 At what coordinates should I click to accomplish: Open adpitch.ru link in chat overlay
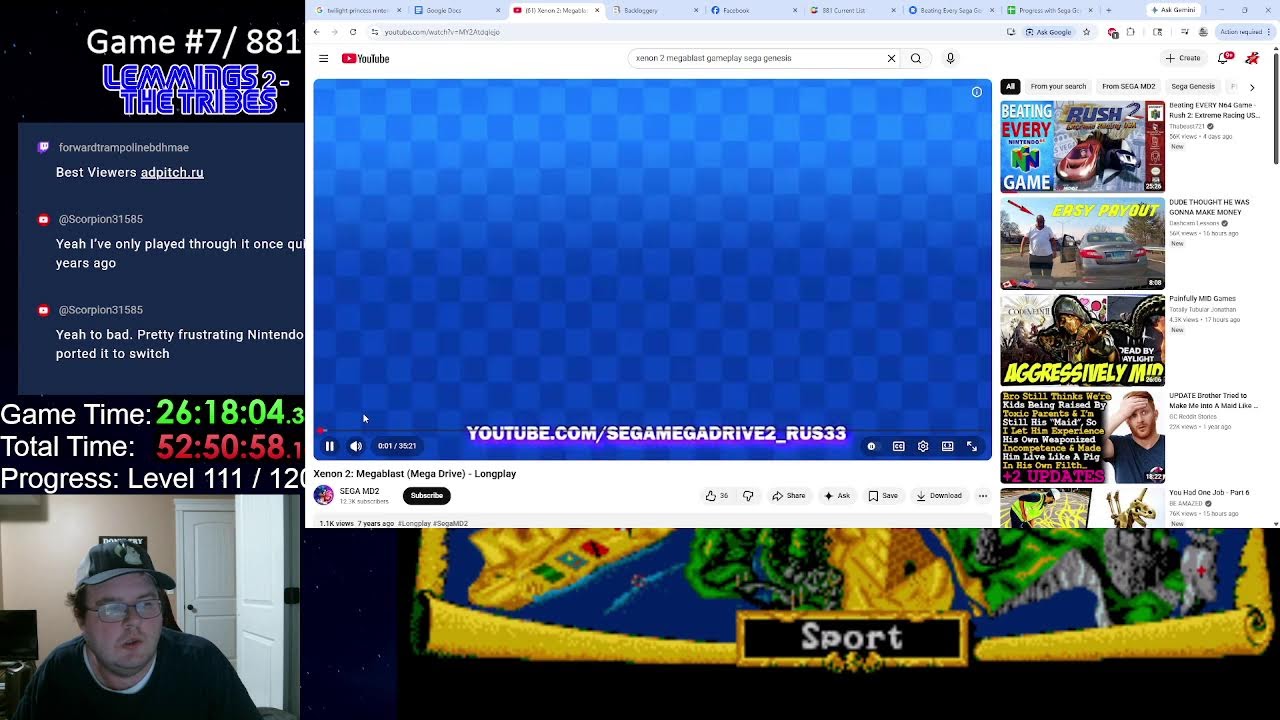click(172, 172)
